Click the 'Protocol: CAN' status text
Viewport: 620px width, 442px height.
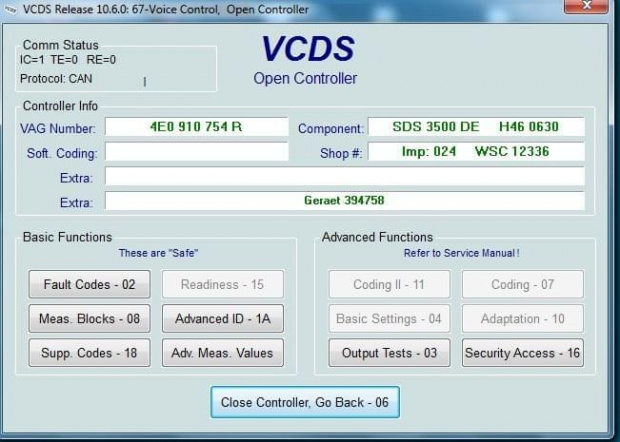tap(56, 79)
